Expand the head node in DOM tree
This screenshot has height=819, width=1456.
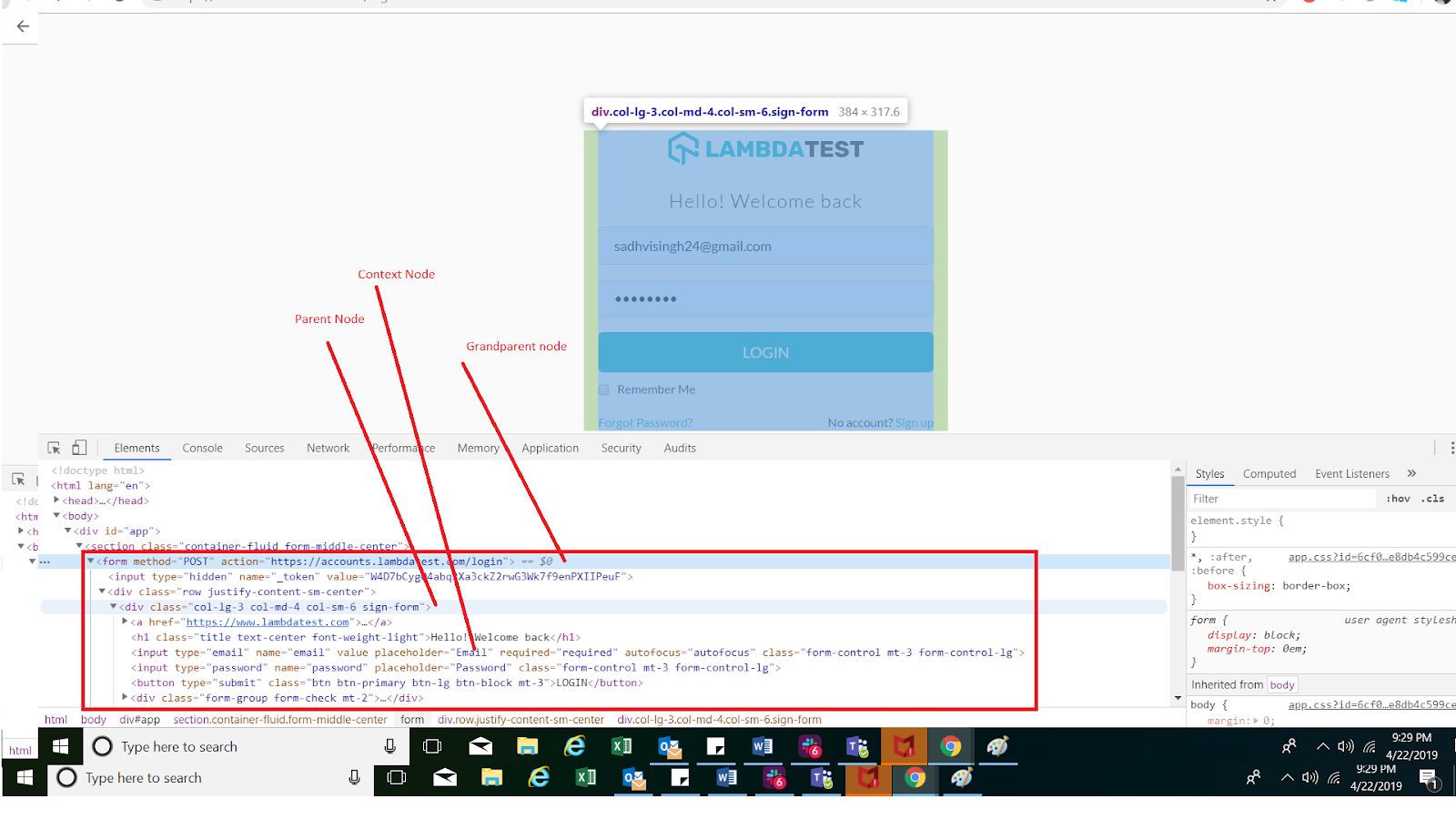(x=56, y=500)
